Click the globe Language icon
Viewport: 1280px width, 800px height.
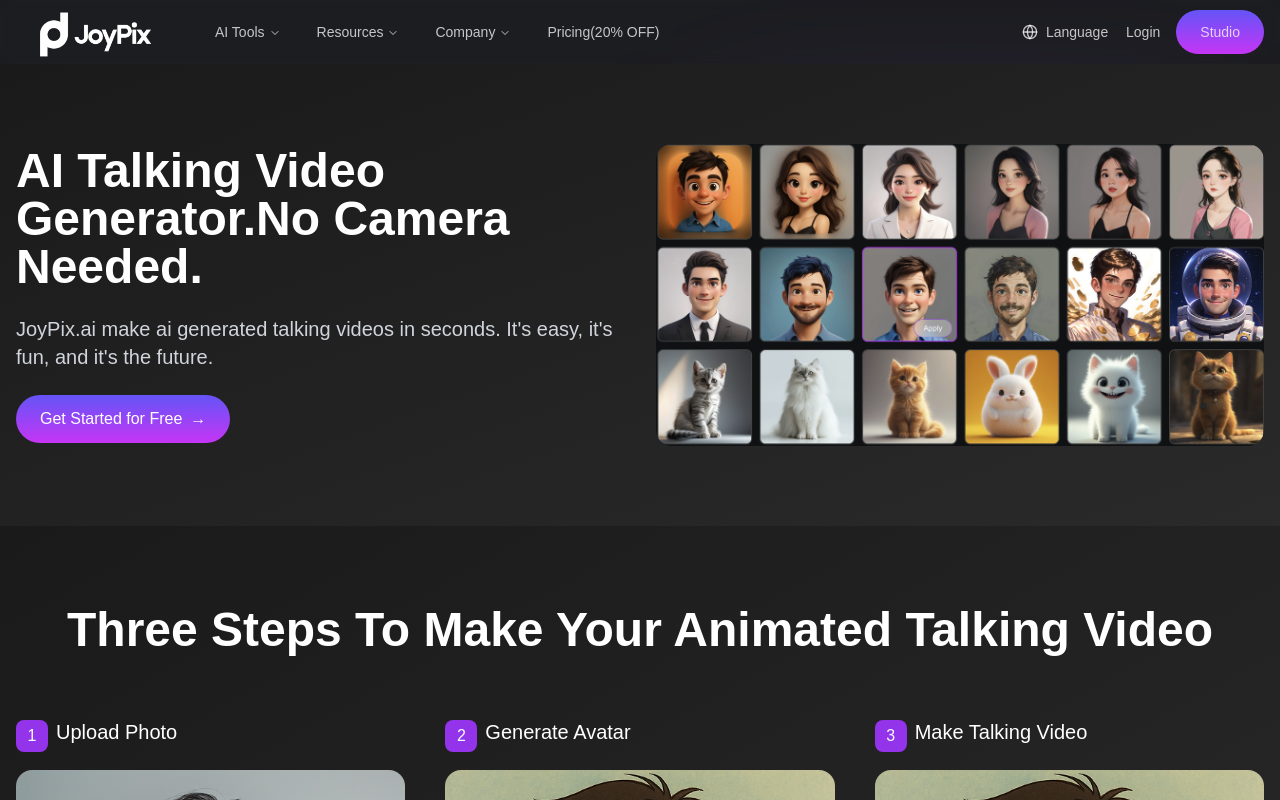click(1030, 32)
